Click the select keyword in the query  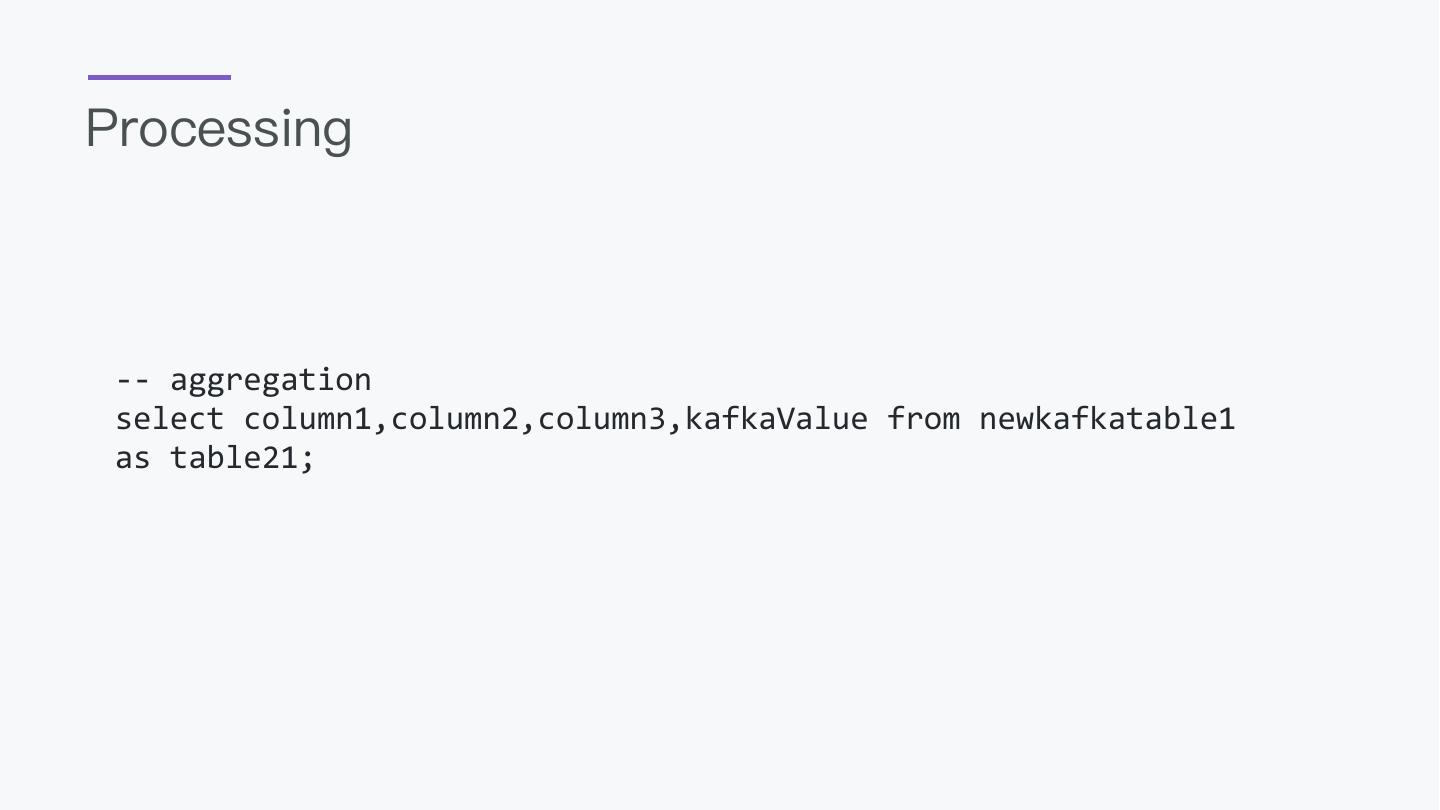pyautogui.click(x=170, y=419)
